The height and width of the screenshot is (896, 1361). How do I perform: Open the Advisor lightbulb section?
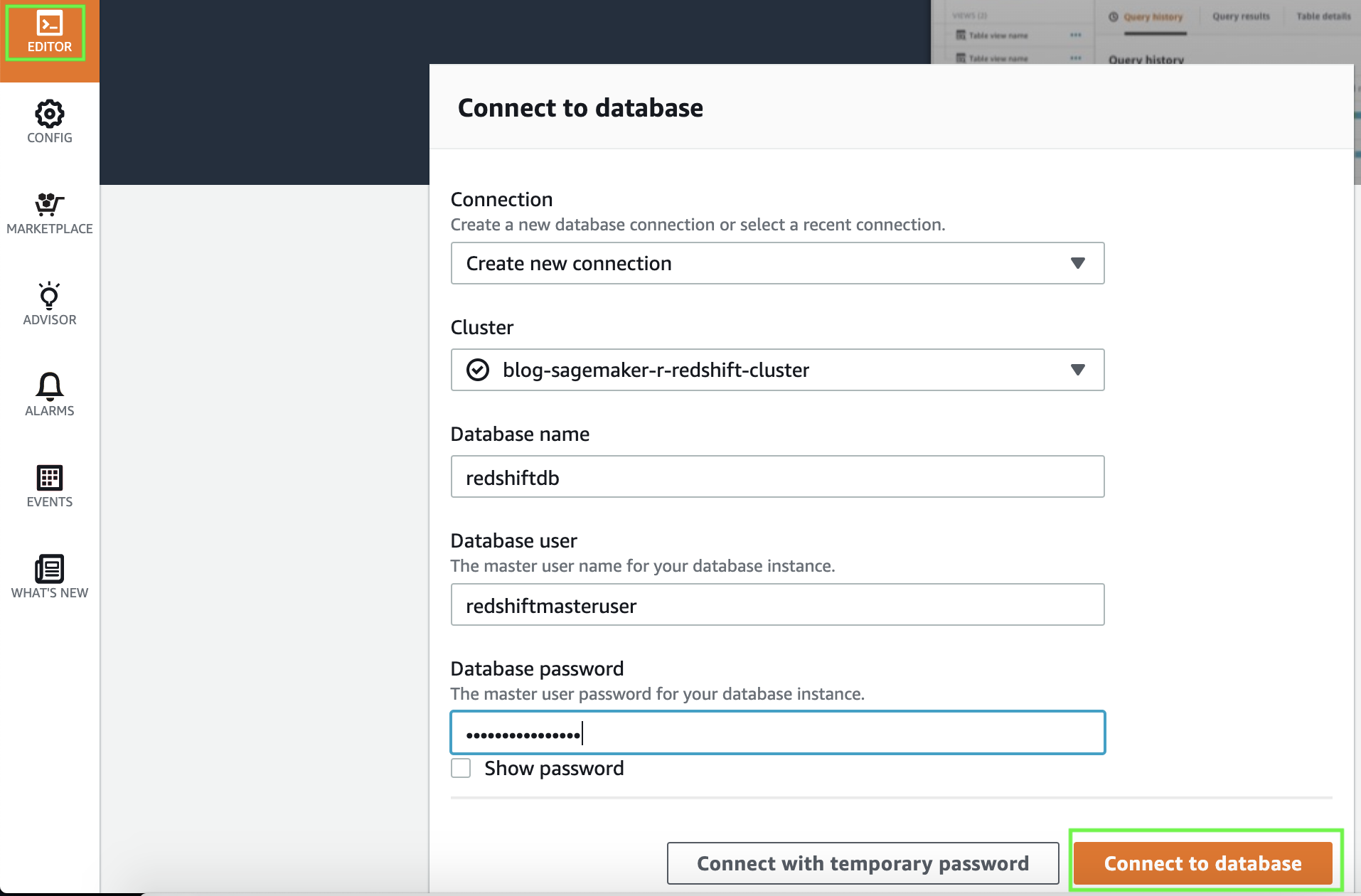point(49,304)
